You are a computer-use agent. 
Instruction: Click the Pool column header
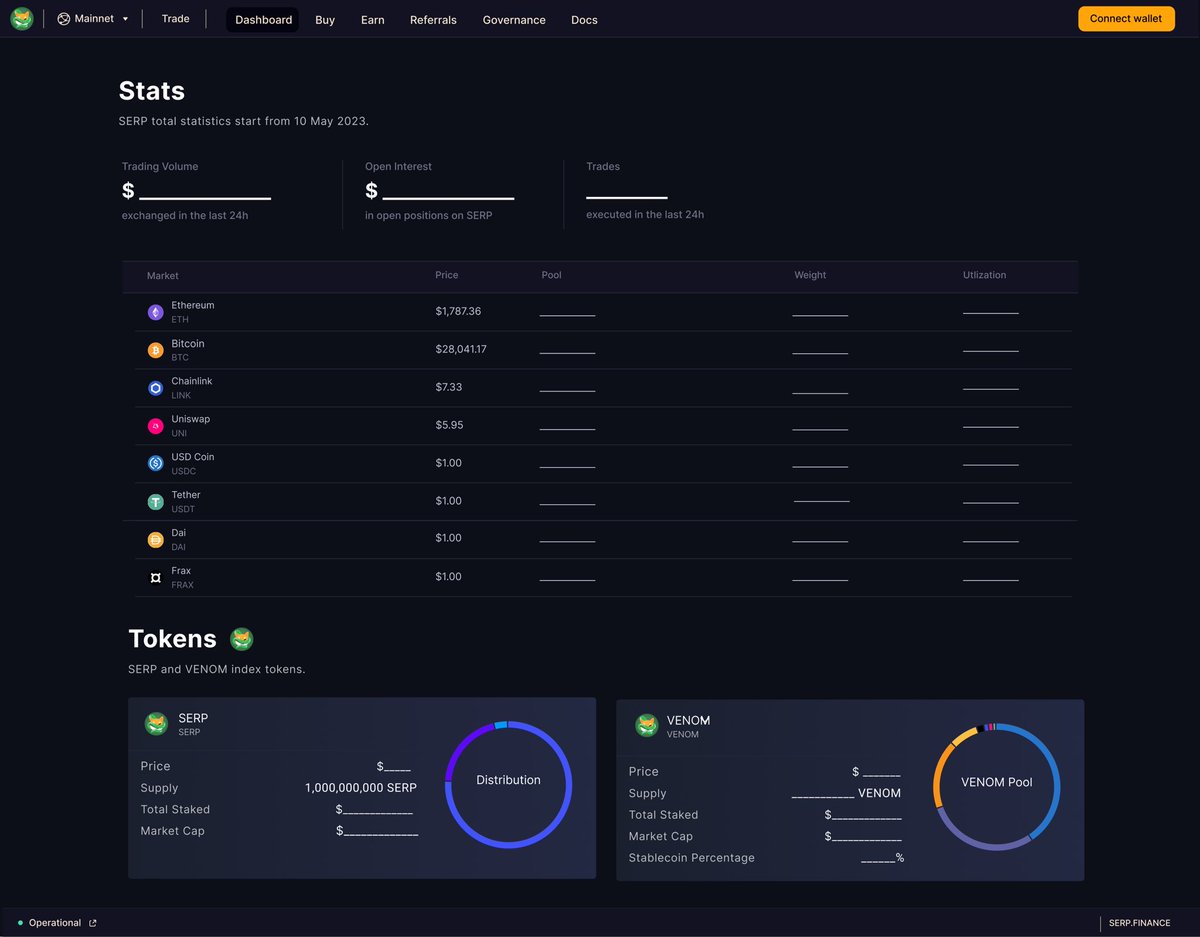pos(551,275)
